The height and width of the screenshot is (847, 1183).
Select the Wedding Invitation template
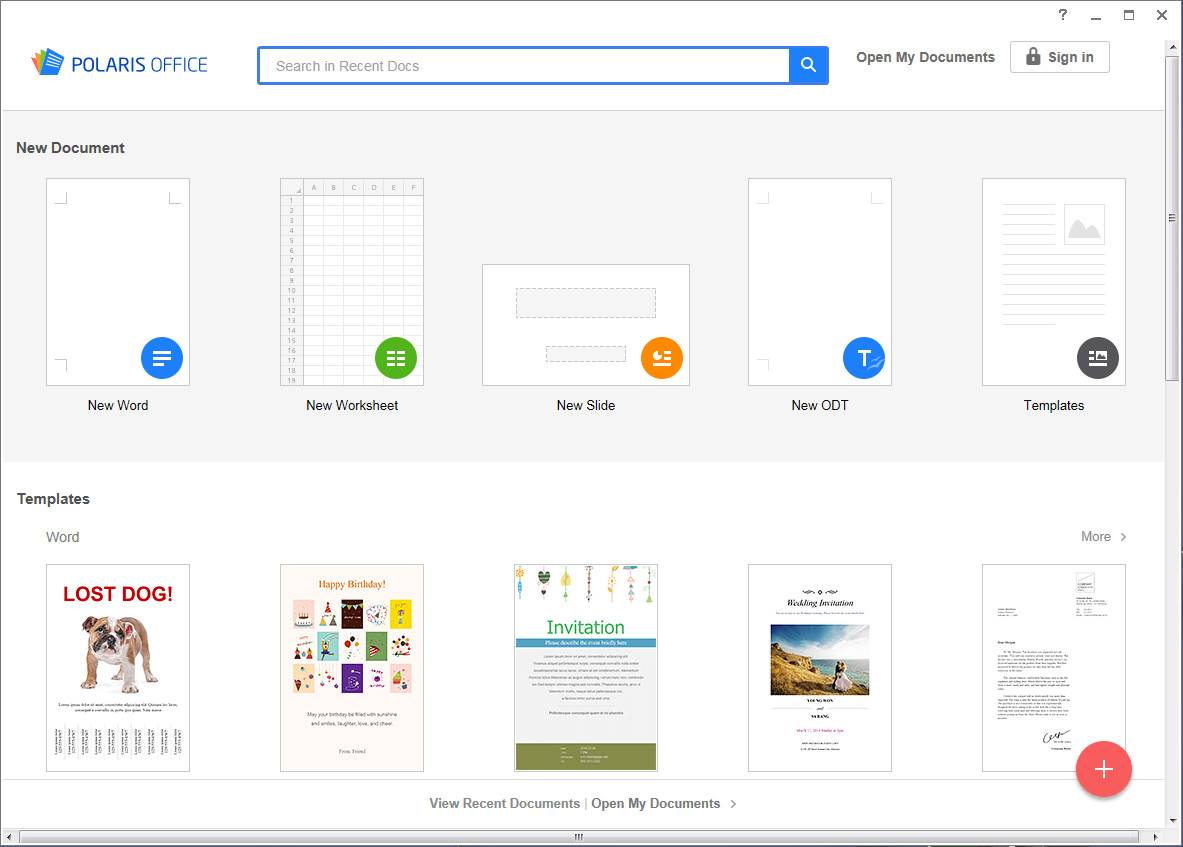point(819,668)
